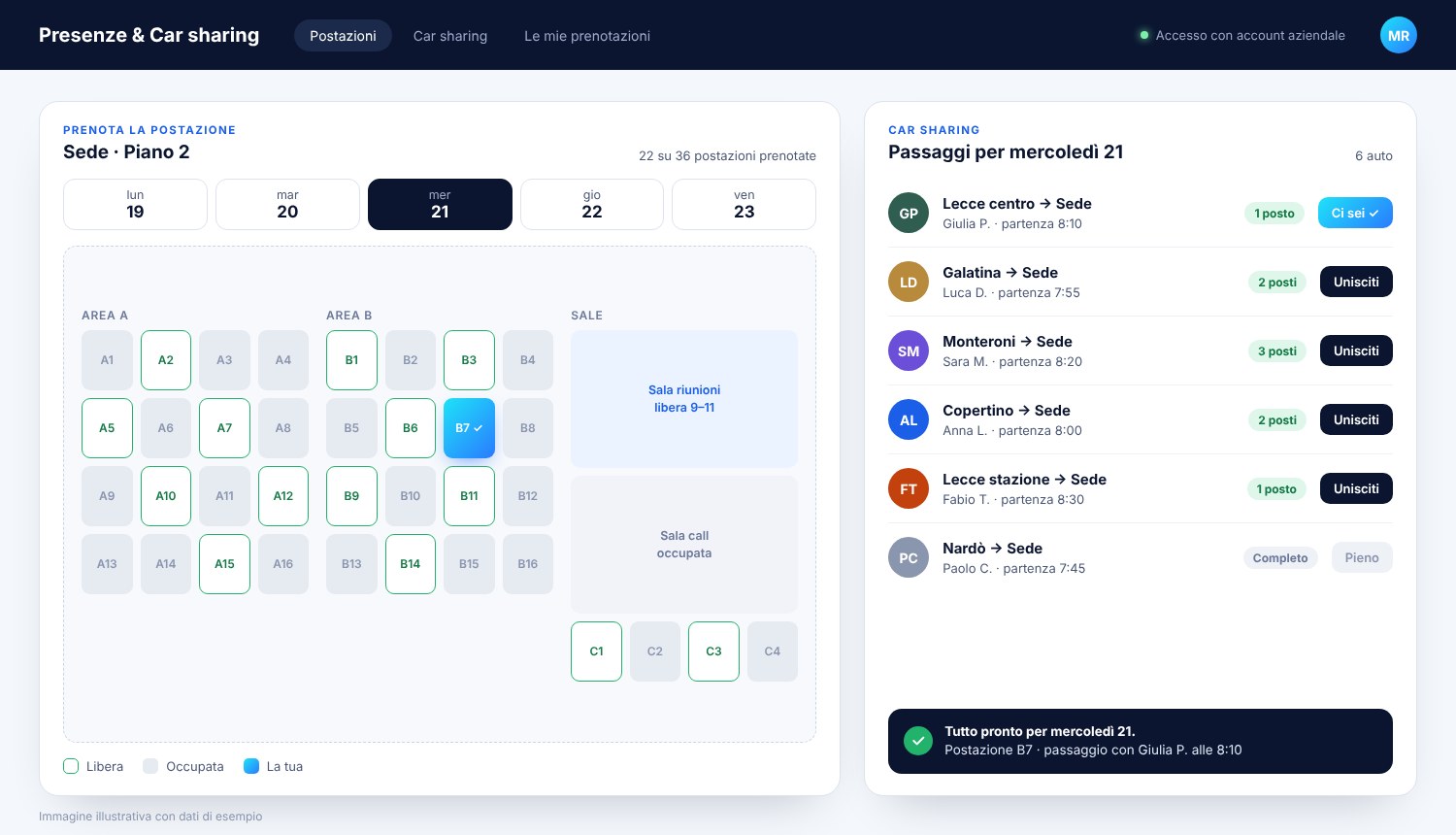1456x835 pixels.
Task: Open the MR user avatar menu
Action: 1398,35
